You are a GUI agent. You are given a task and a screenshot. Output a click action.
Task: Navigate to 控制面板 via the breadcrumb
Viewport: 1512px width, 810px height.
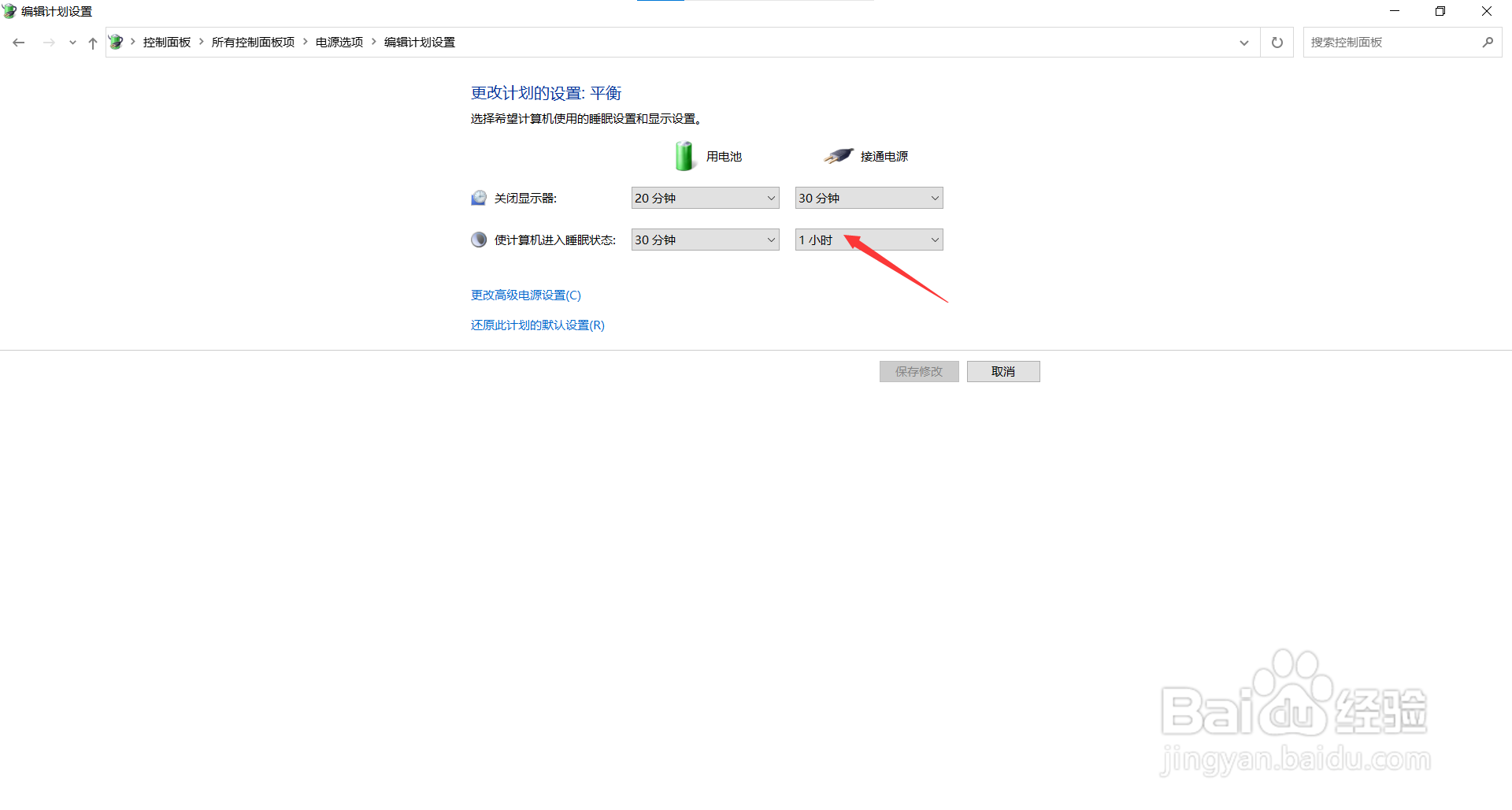click(x=166, y=42)
